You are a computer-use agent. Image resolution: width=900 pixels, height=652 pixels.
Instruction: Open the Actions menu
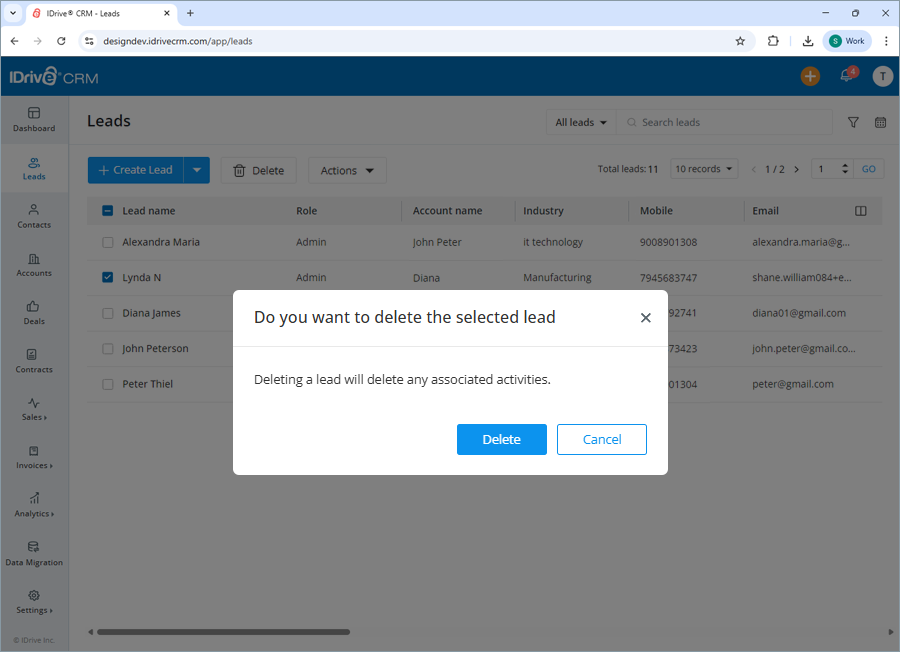click(x=347, y=170)
